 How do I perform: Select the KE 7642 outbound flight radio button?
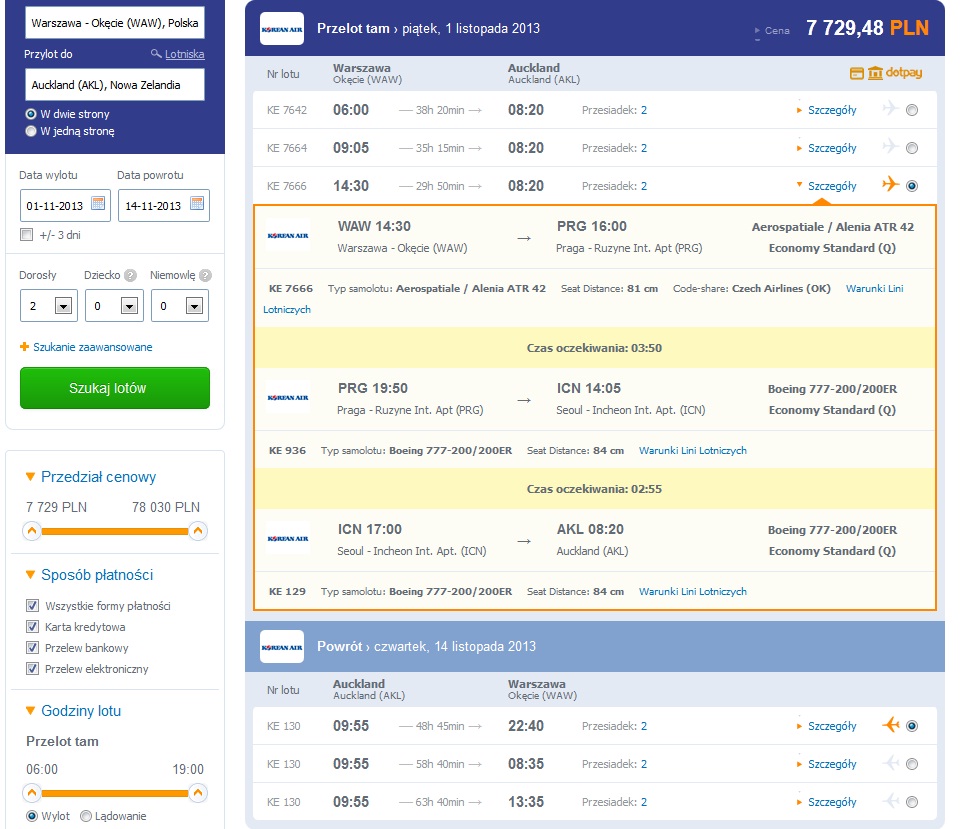(912, 110)
